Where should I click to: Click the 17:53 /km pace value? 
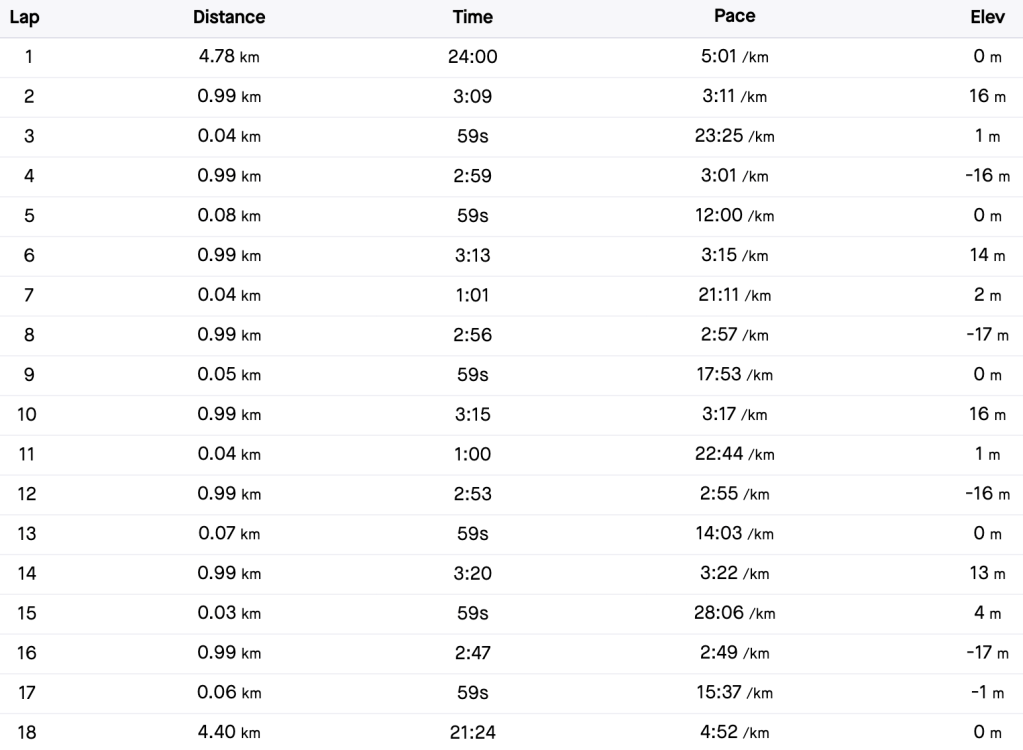pos(735,375)
